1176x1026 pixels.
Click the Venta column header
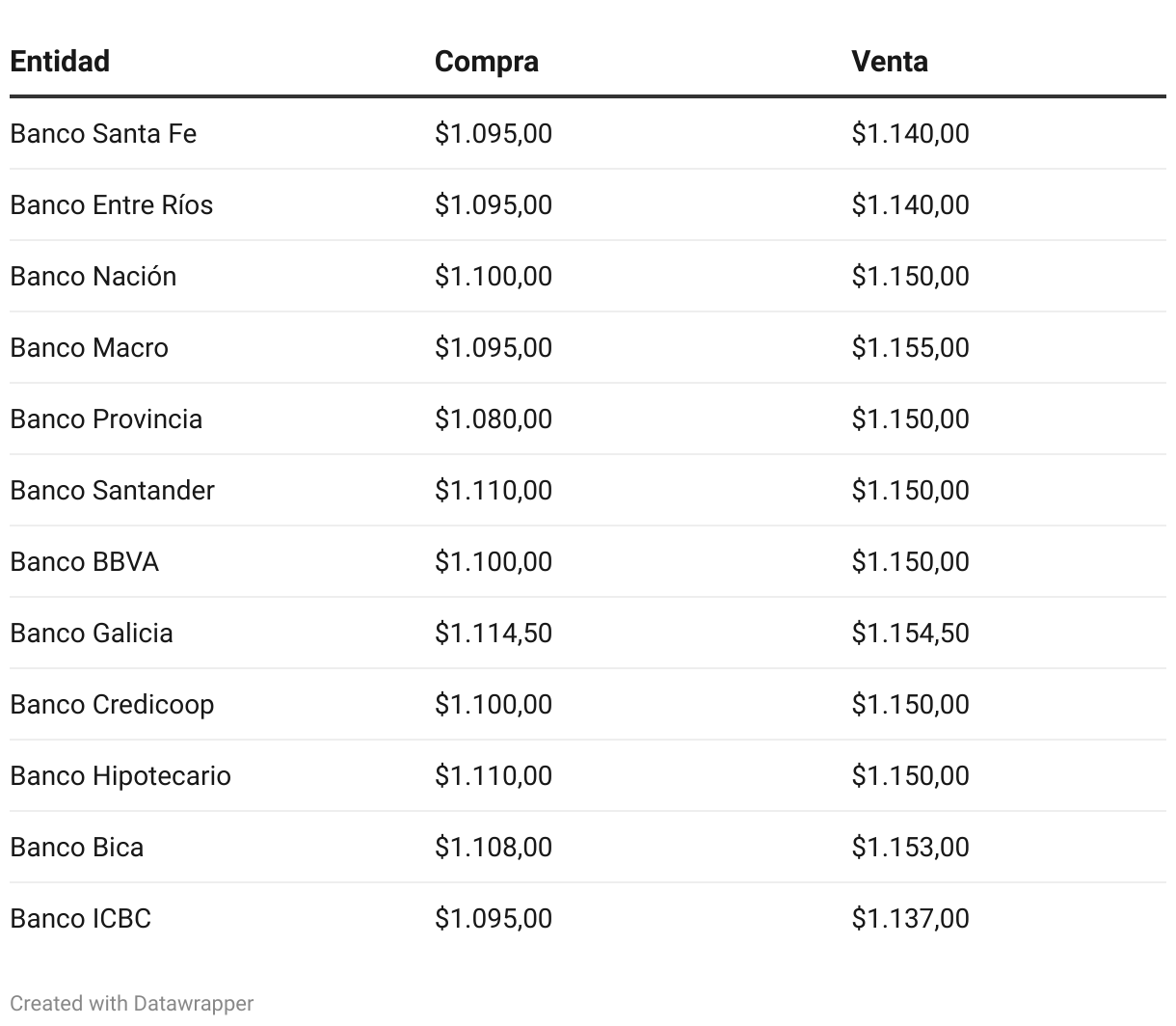coord(889,62)
